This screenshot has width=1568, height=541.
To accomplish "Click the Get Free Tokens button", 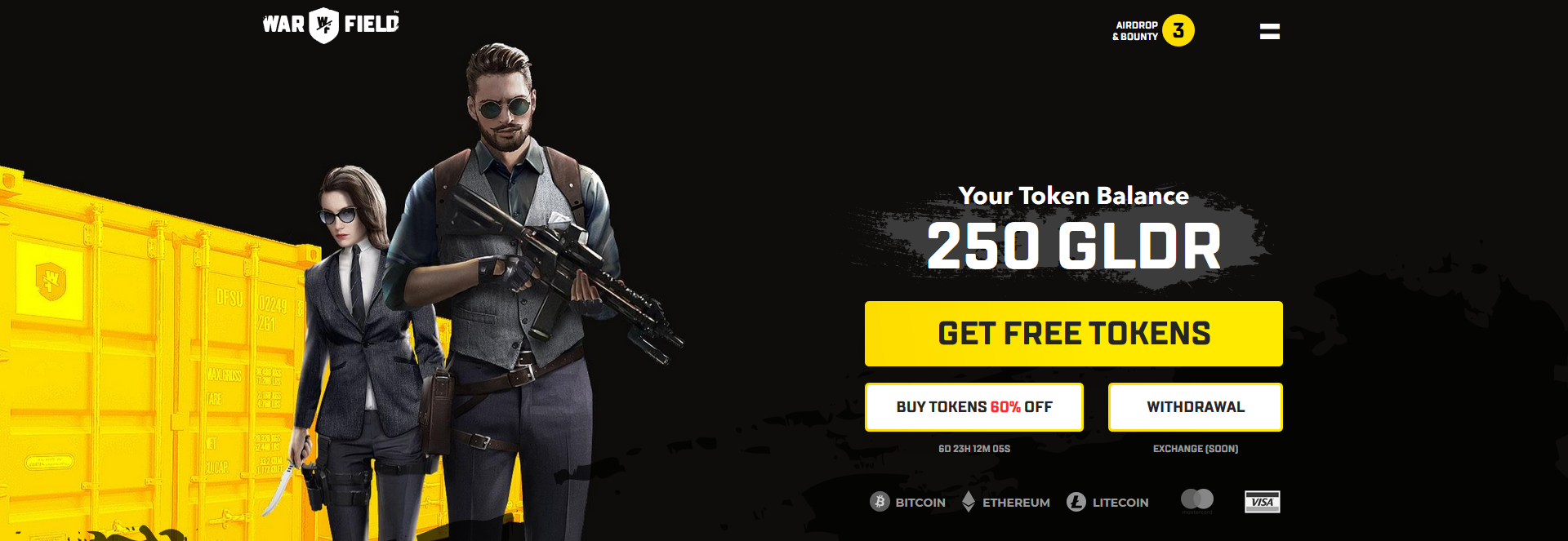I will tap(1073, 334).
